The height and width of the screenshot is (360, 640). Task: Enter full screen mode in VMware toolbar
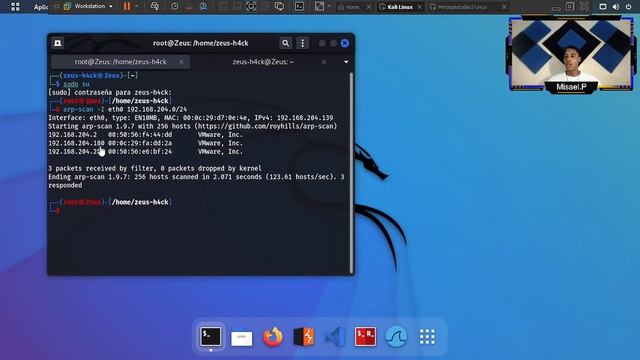[x=251, y=6]
